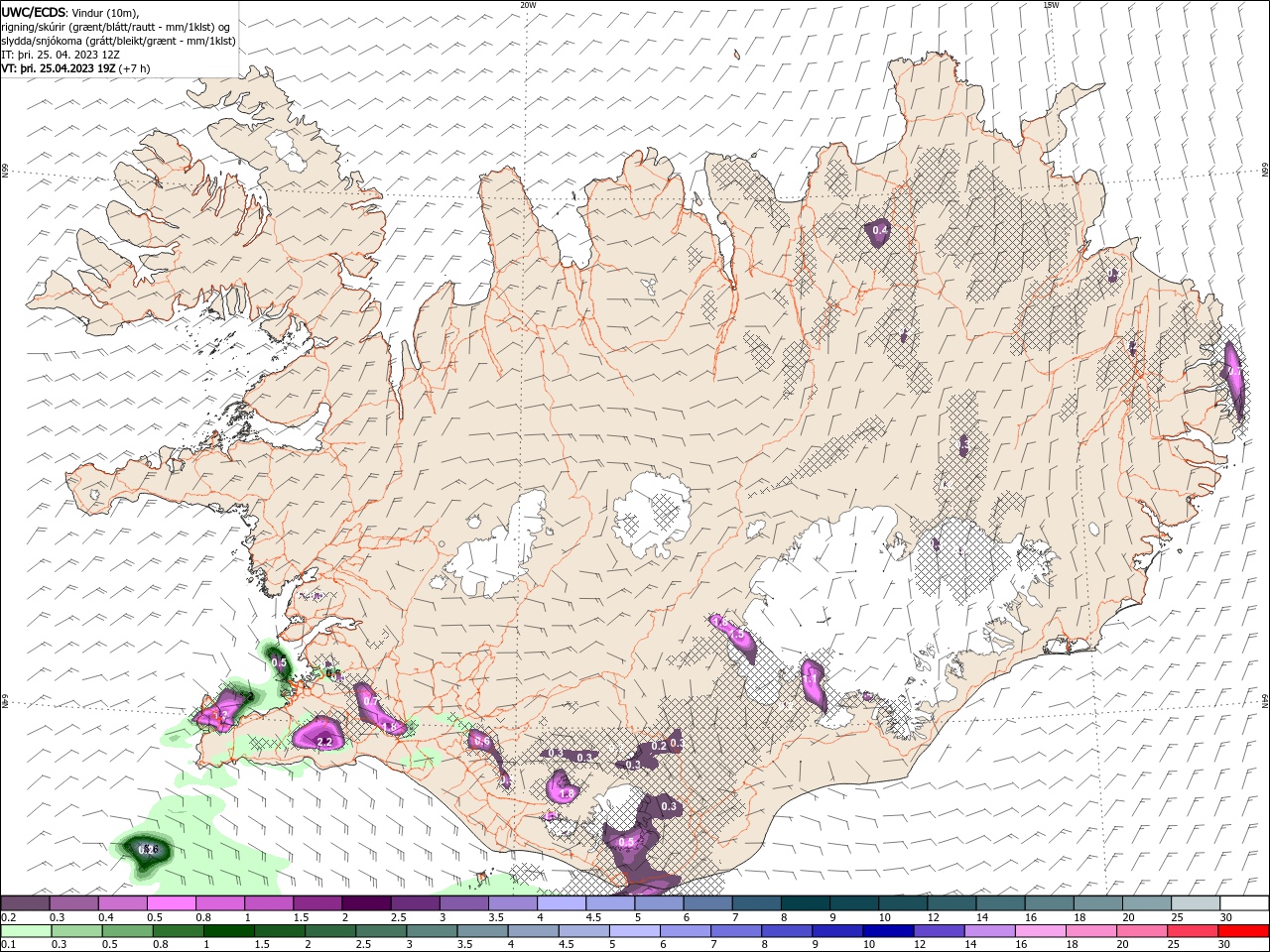Click the upper legend swatch between 1 and 1.5
The width and height of the screenshot is (1270, 952).
click(x=269, y=903)
